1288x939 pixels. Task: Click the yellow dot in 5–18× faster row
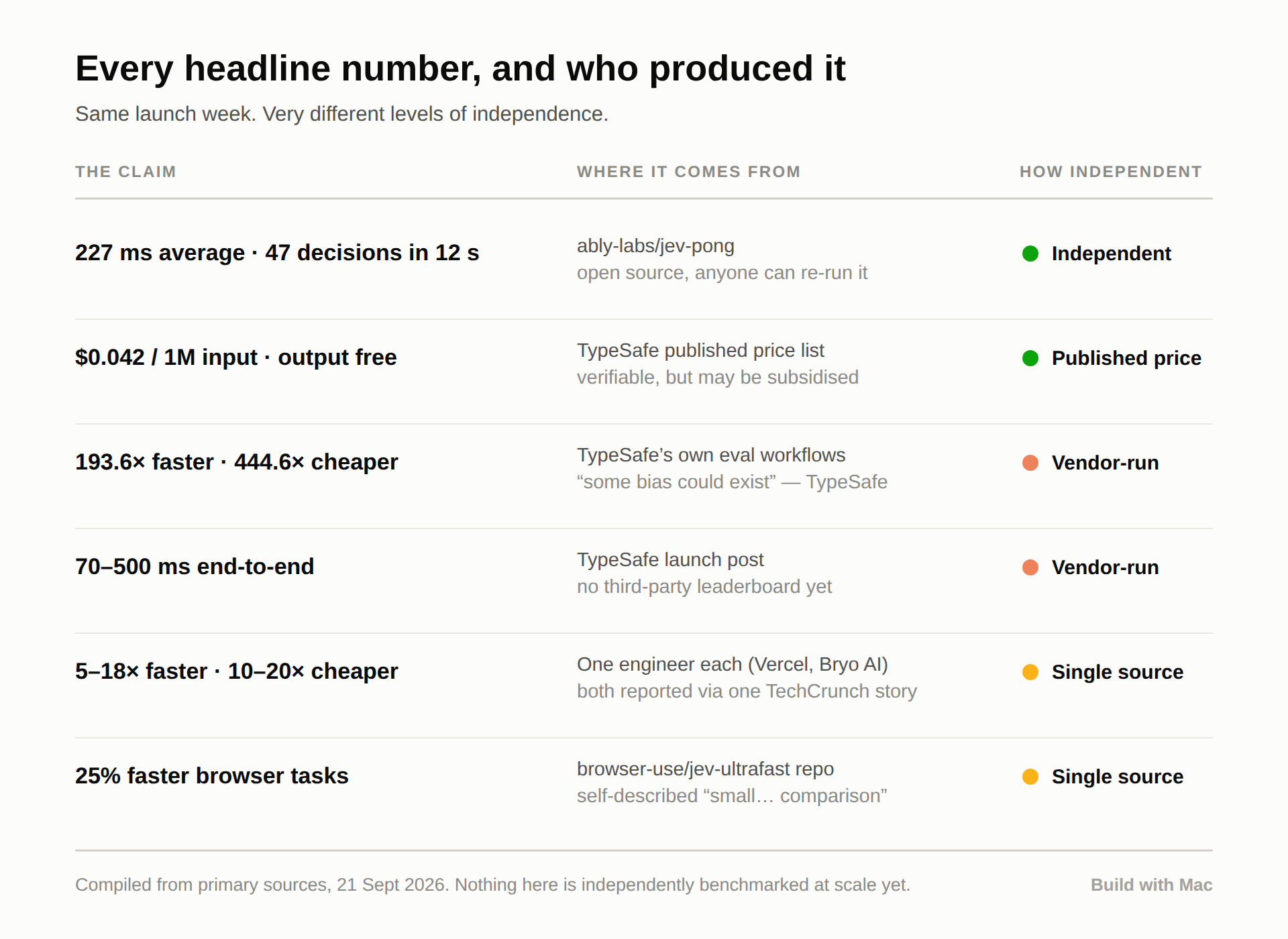(x=1030, y=672)
